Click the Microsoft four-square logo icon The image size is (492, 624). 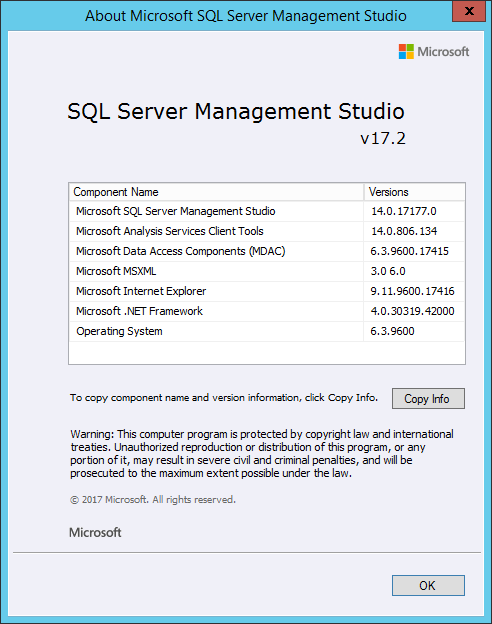pyautogui.click(x=406, y=51)
